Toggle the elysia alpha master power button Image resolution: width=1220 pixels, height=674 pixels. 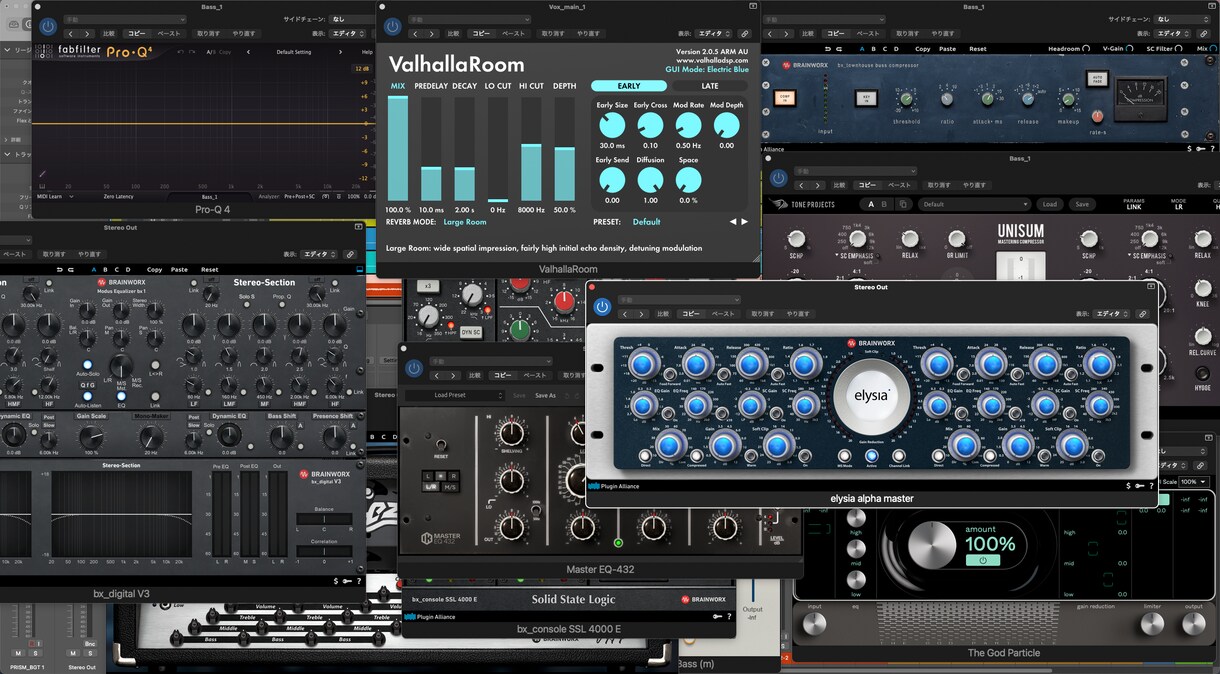click(x=602, y=307)
